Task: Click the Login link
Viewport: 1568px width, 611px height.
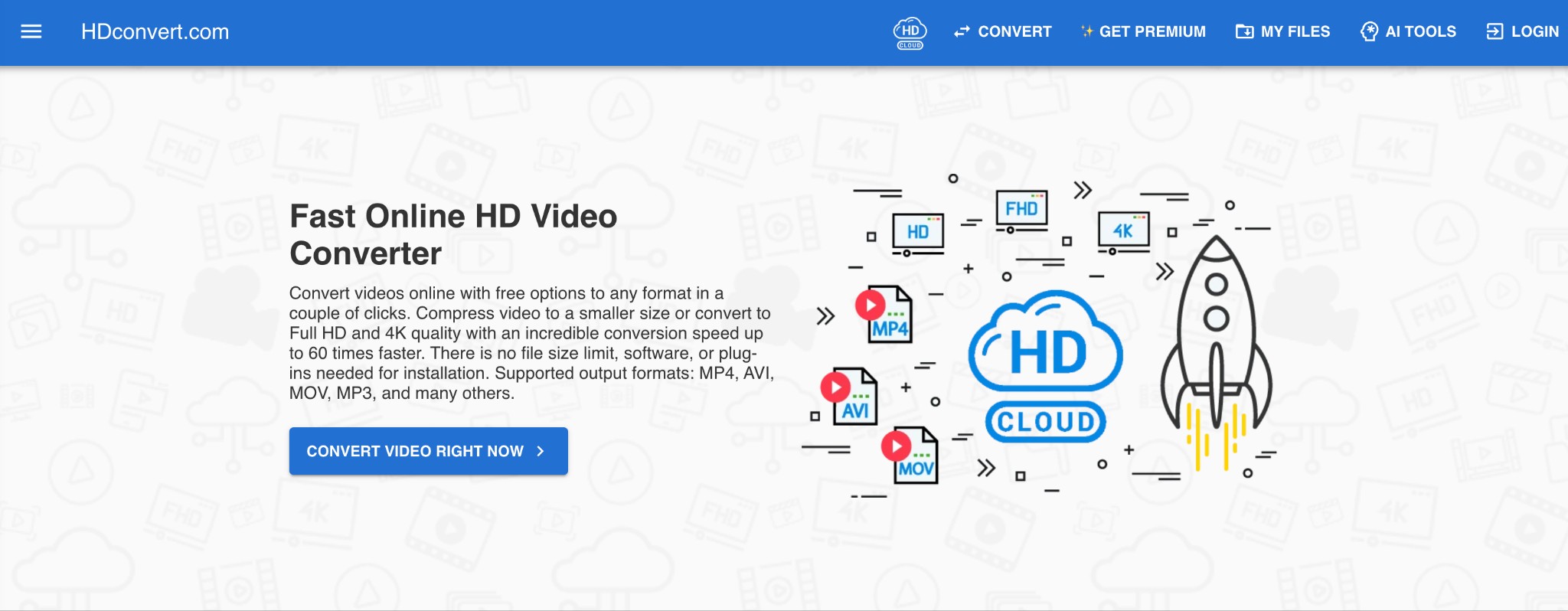Action: pyautogui.click(x=1523, y=31)
